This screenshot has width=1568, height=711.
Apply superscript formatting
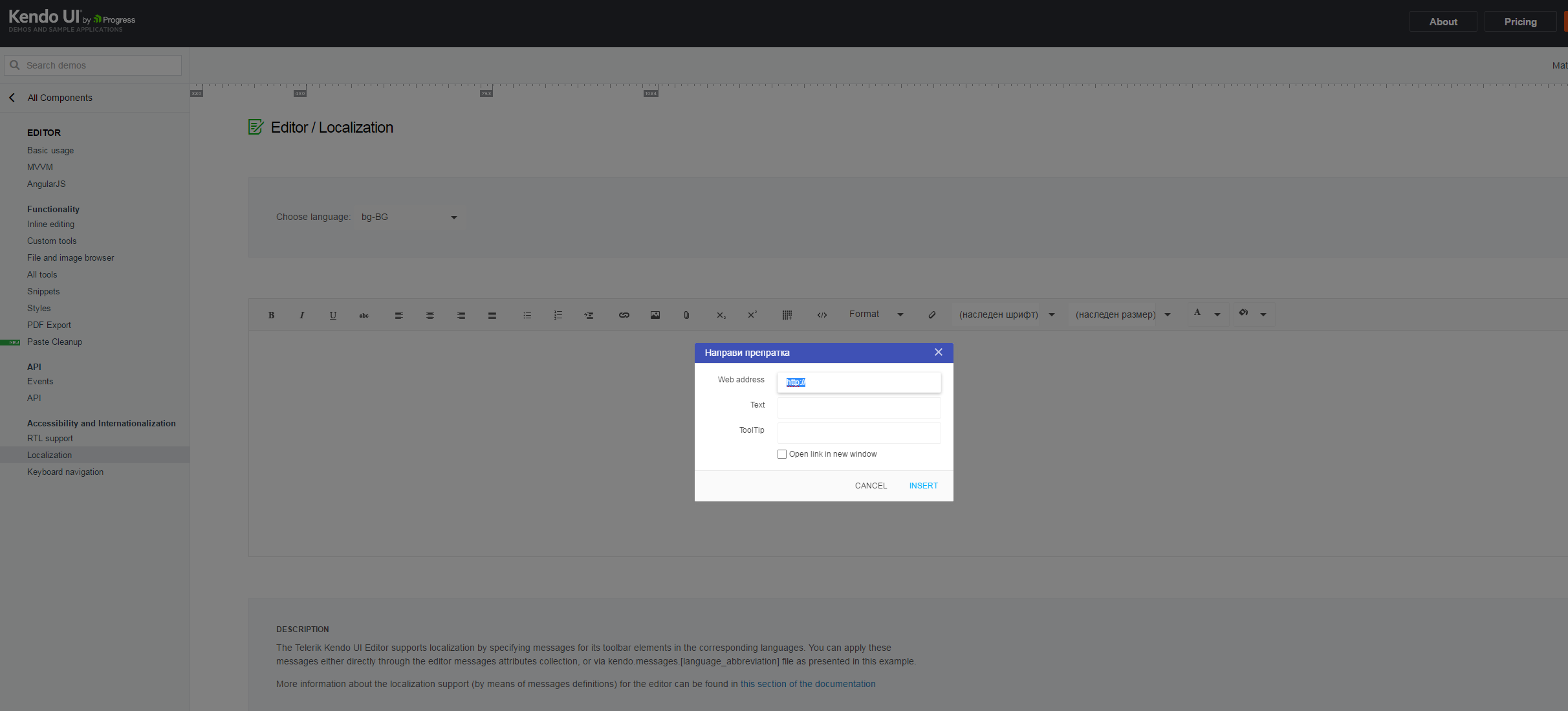coord(752,315)
